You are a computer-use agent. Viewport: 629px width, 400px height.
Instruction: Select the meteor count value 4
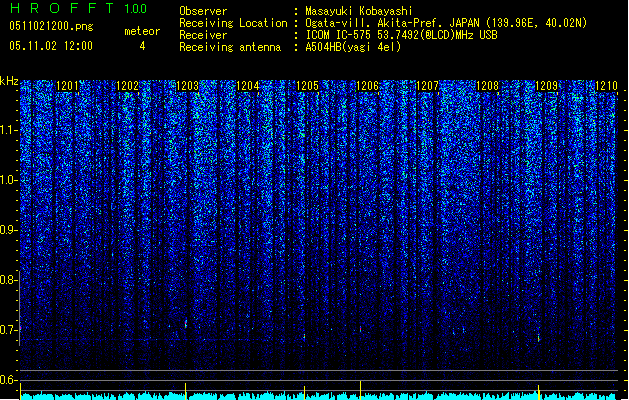point(142,46)
